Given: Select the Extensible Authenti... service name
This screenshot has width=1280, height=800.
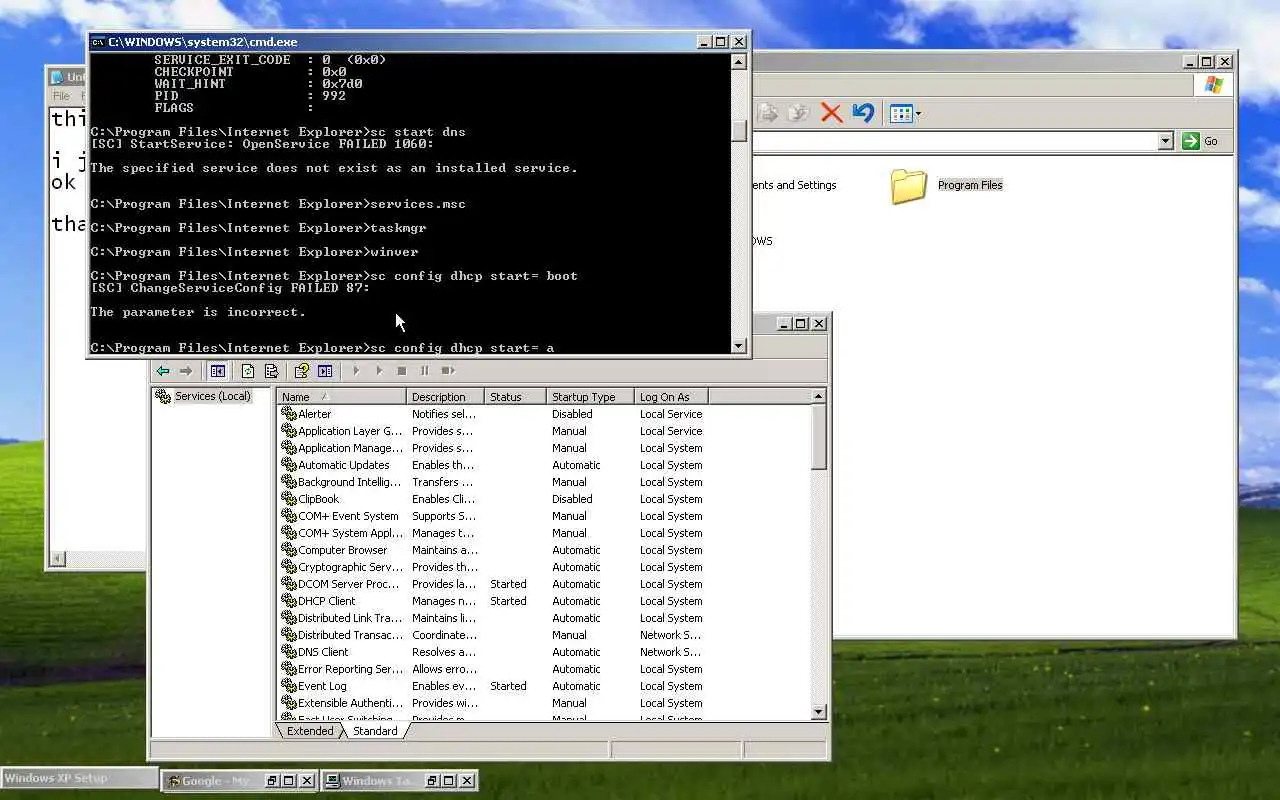Looking at the screenshot, I should pyautogui.click(x=350, y=703).
